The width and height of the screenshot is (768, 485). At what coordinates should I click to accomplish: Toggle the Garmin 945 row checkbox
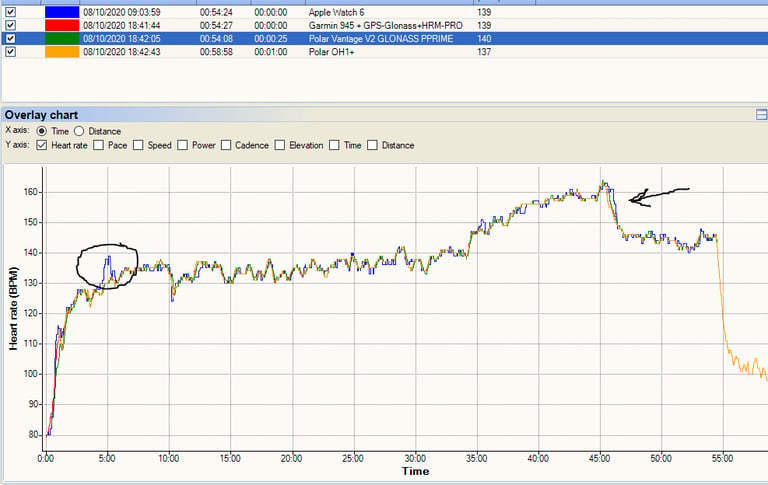(x=10, y=25)
